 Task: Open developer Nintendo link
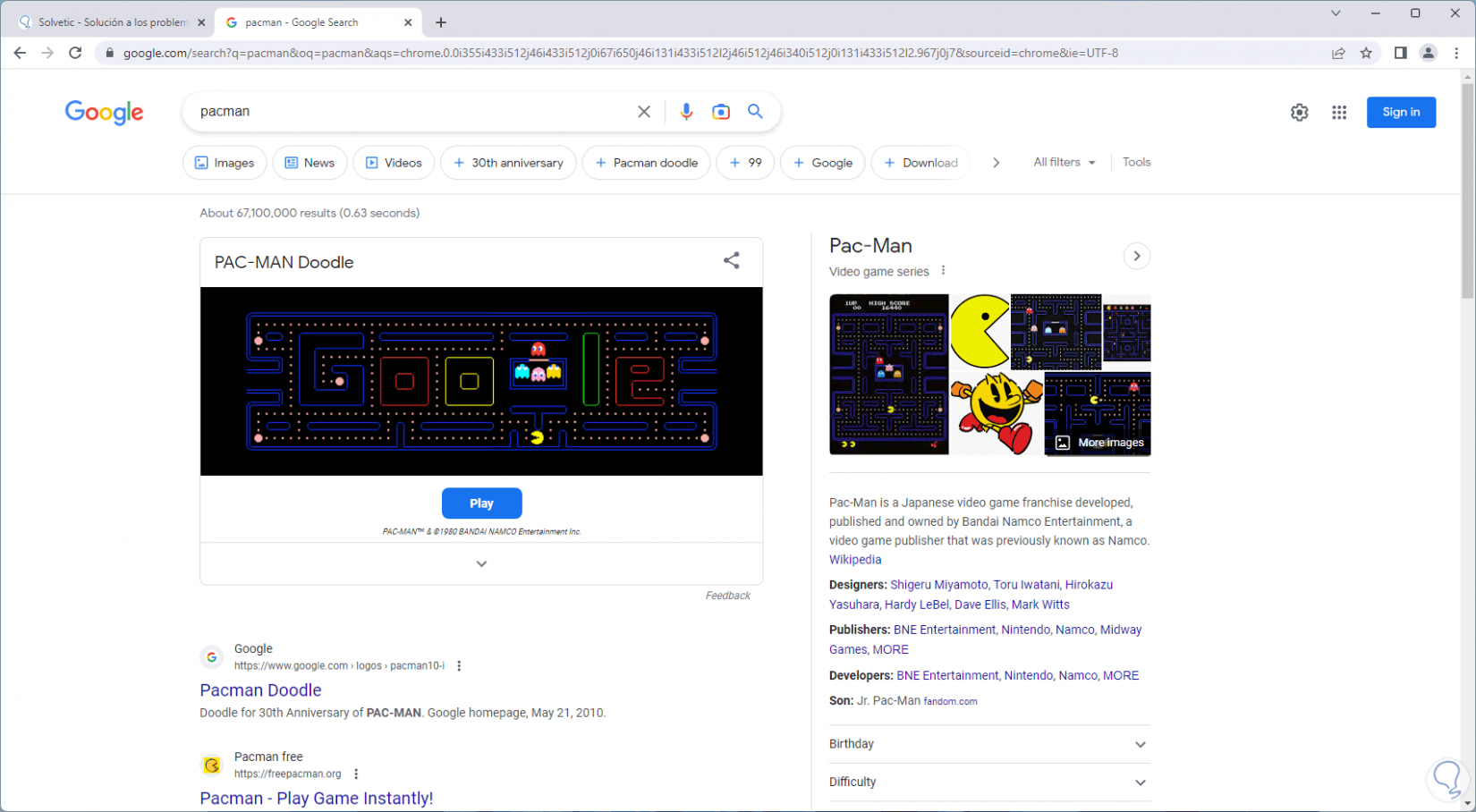point(1029,675)
